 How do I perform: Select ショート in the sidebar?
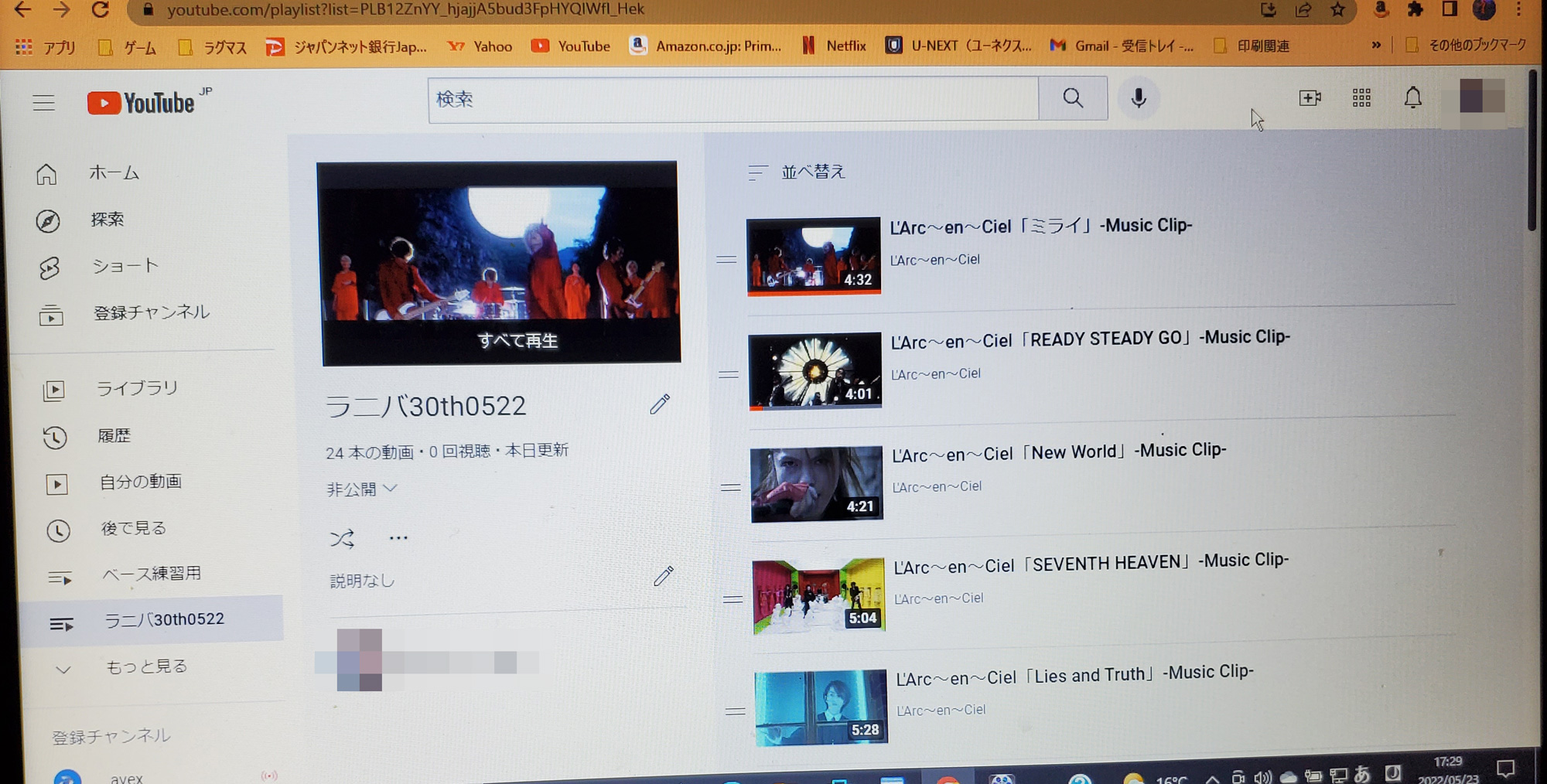(x=125, y=266)
